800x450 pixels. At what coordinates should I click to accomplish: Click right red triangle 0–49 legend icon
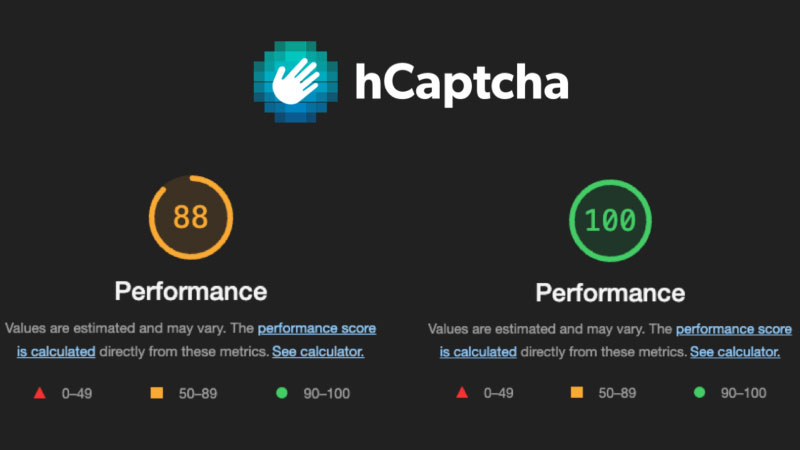point(462,392)
